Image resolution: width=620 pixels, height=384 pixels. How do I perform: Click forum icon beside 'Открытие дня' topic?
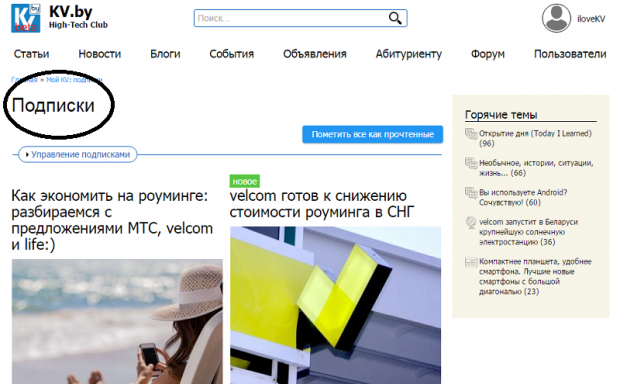[x=471, y=134]
